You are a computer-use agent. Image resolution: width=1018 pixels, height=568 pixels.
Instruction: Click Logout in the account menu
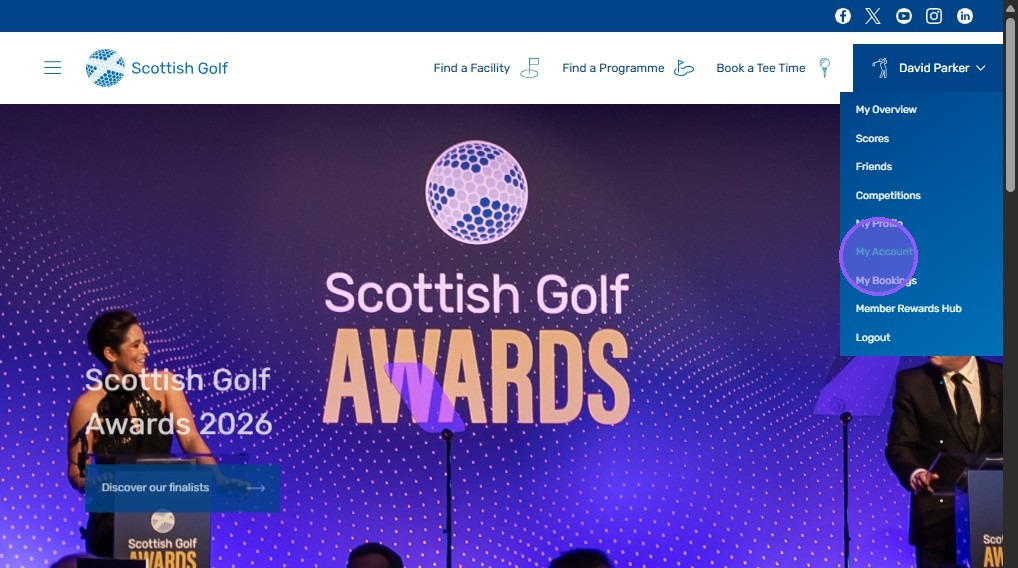point(873,338)
